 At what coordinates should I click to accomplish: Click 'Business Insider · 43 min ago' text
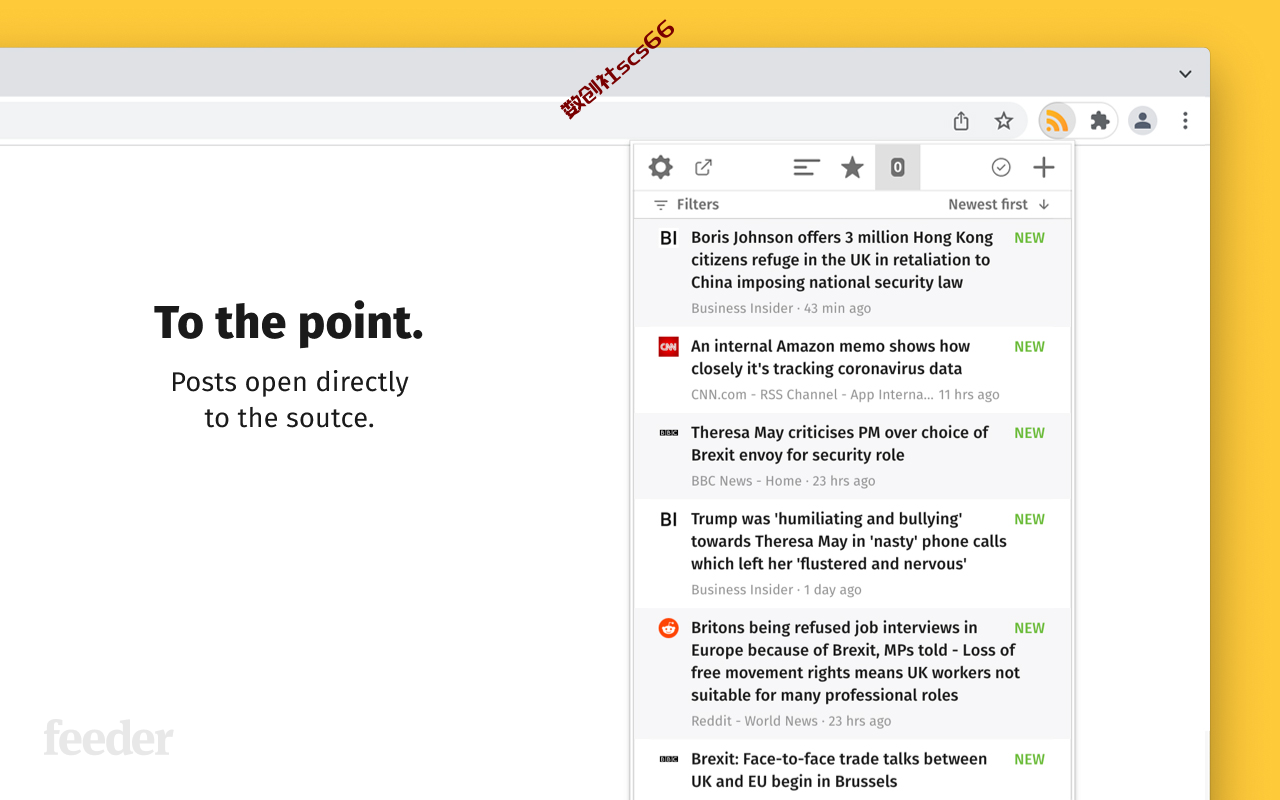tap(781, 308)
